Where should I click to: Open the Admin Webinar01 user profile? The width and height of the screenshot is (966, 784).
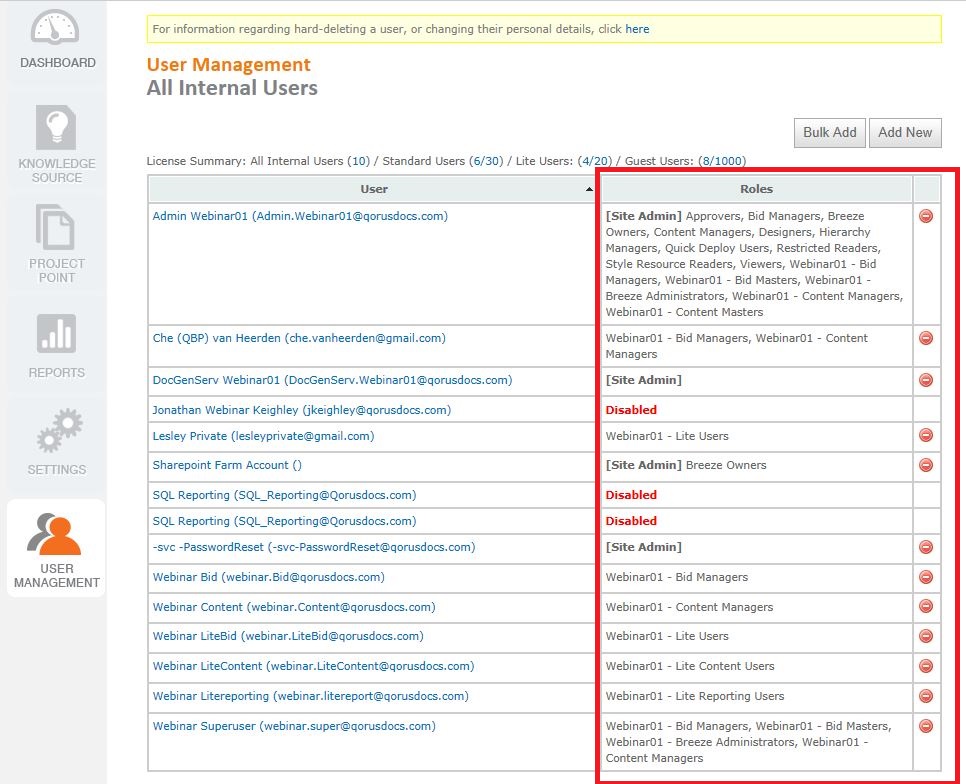(x=300, y=216)
